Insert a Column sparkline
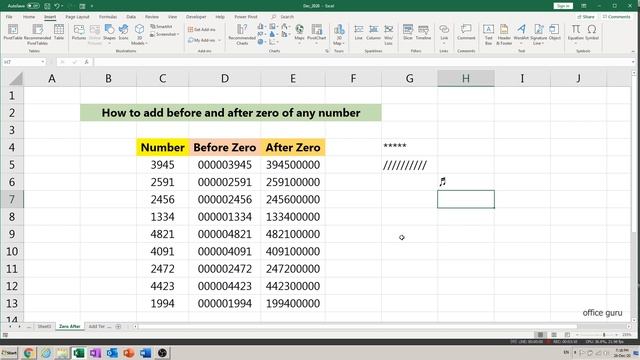Image resolution: width=640 pixels, height=360 pixels. [x=373, y=32]
